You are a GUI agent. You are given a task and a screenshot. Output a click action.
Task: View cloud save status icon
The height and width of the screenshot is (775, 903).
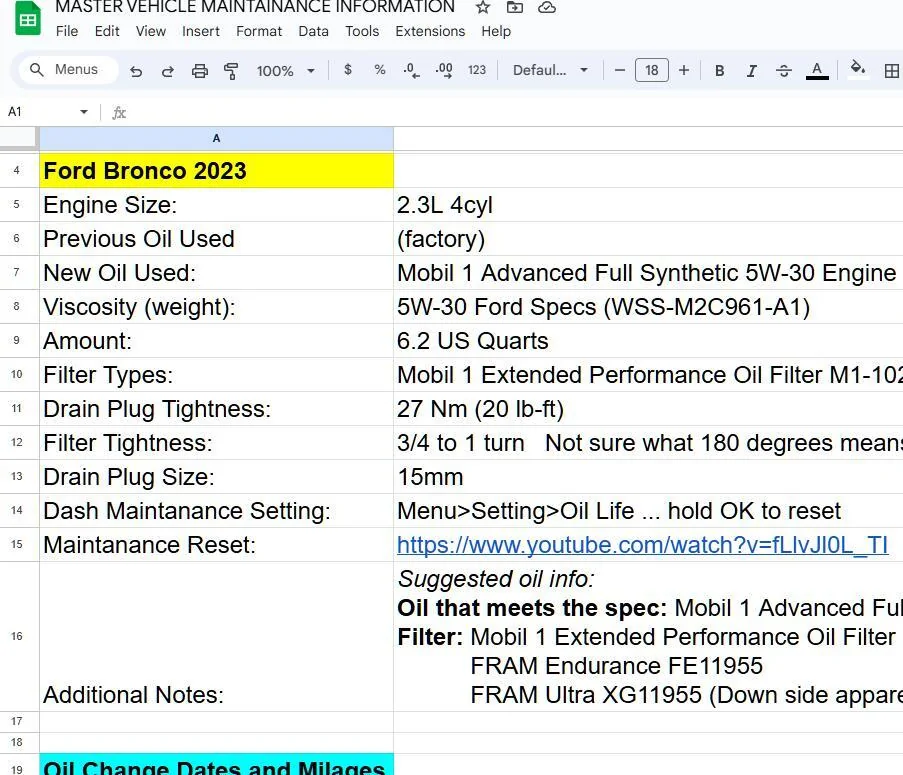pyautogui.click(x=547, y=7)
